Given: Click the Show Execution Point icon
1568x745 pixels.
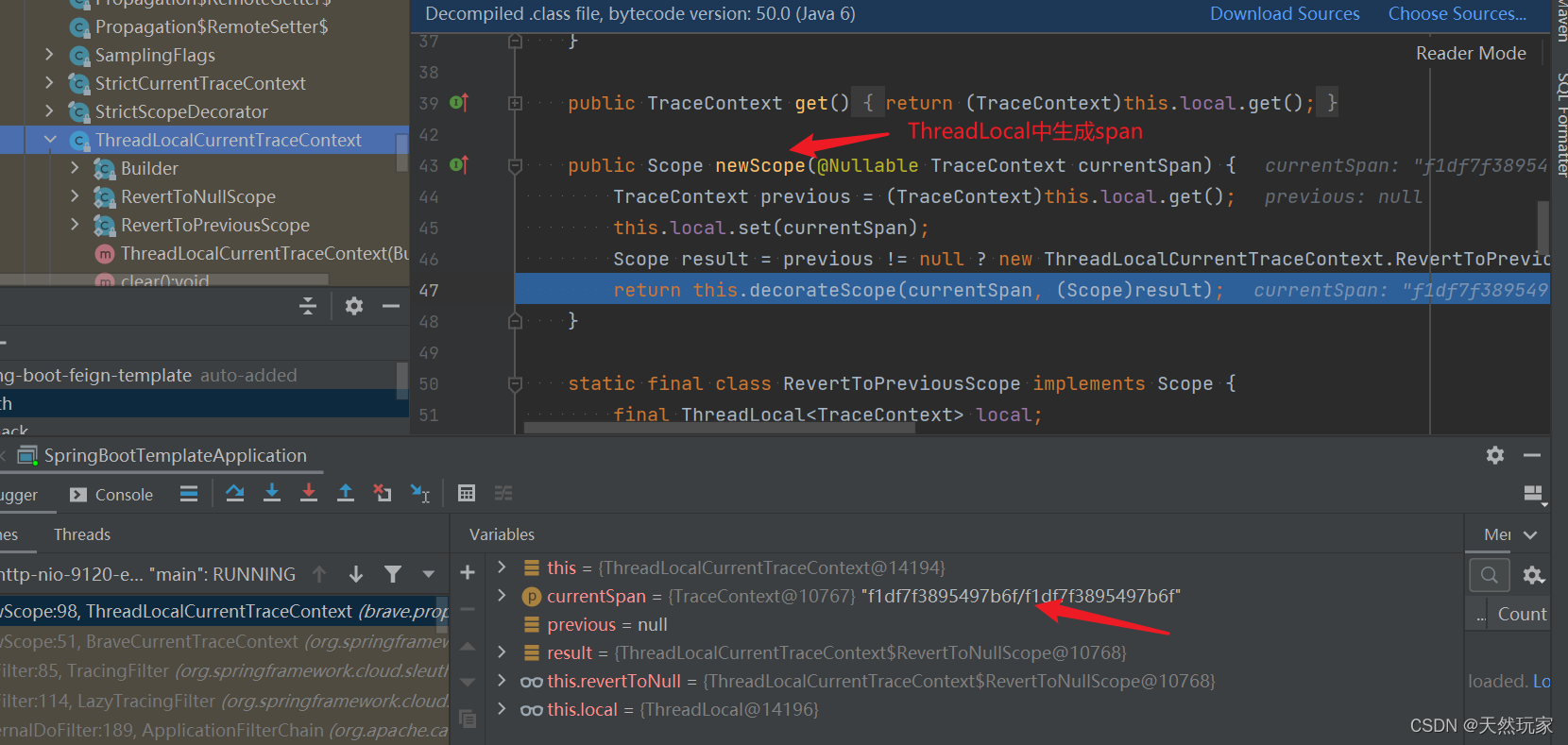Looking at the screenshot, I should tap(189, 493).
